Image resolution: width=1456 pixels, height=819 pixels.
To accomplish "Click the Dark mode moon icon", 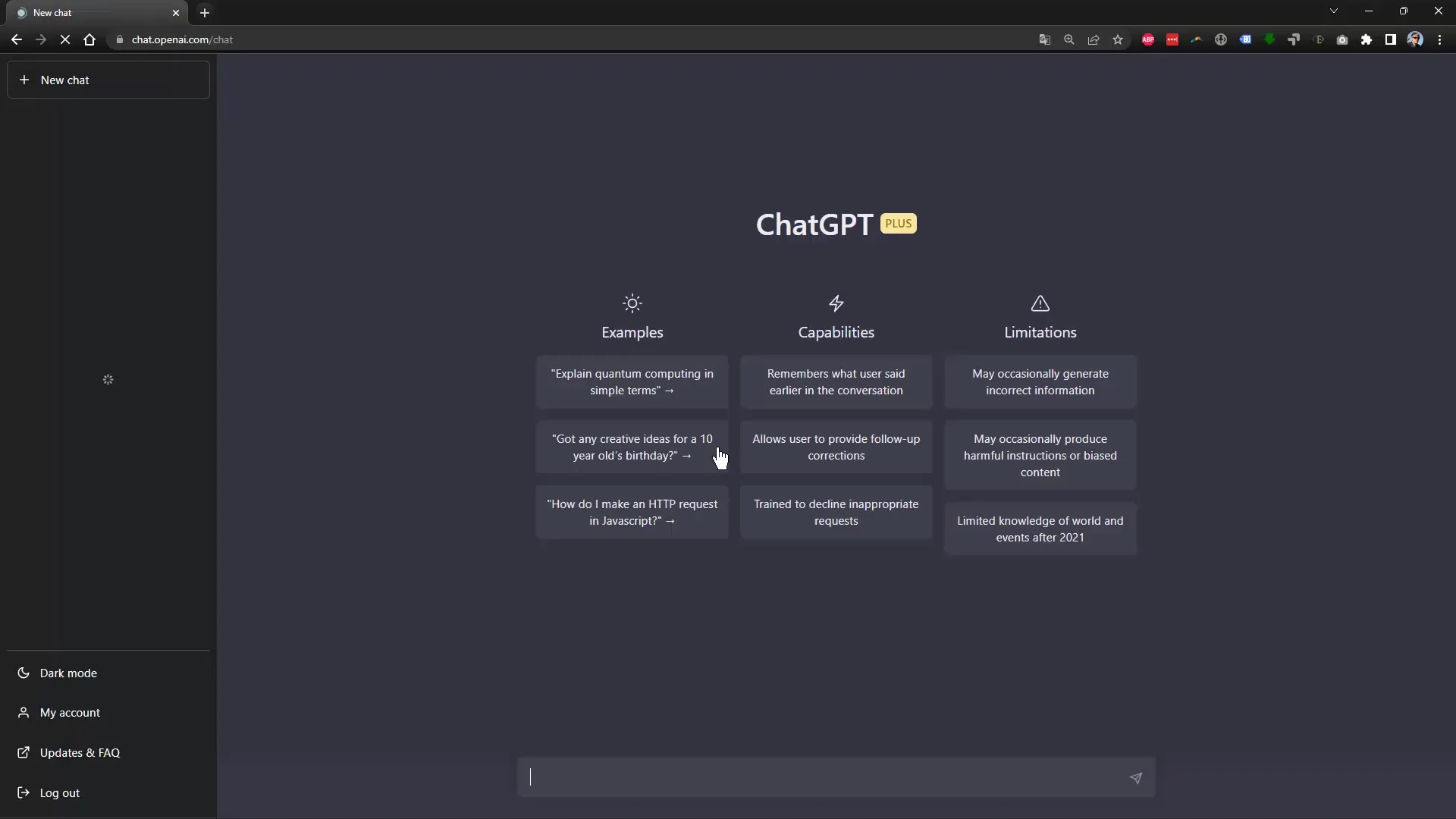I will point(23,672).
